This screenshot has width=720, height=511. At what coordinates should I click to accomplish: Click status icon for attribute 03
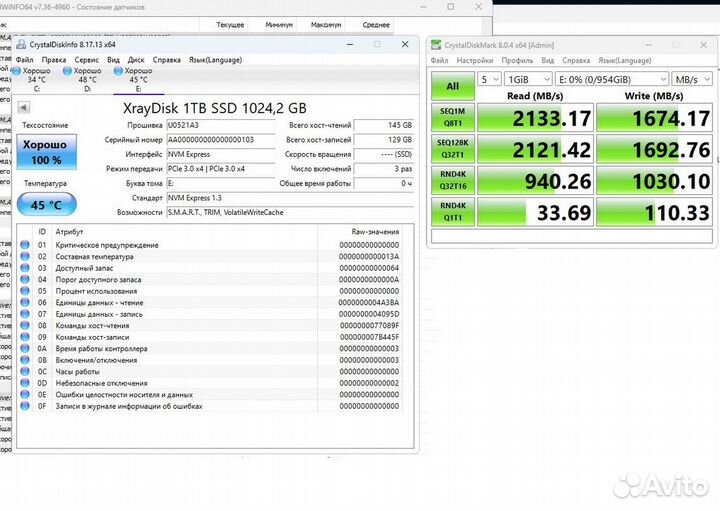pyautogui.click(x=25, y=268)
